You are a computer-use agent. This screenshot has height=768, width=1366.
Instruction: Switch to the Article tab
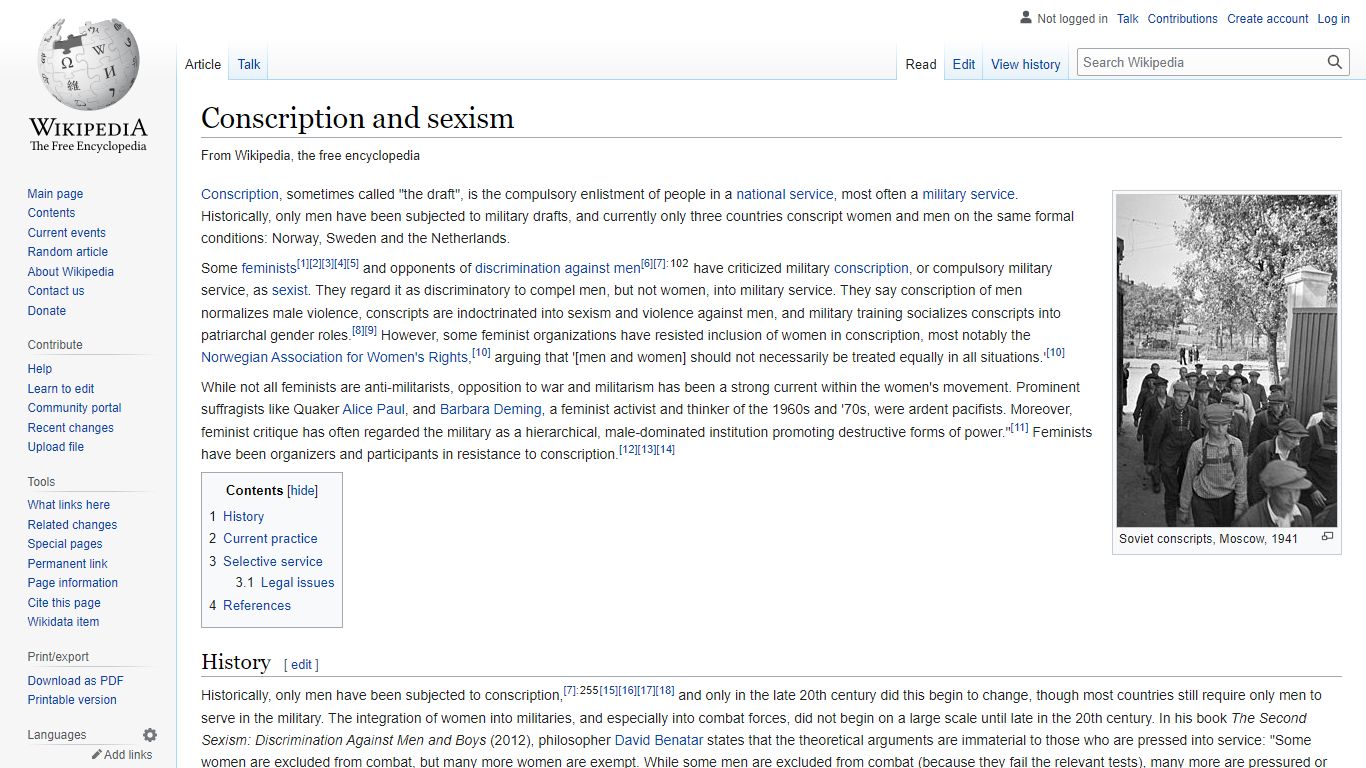tap(203, 64)
